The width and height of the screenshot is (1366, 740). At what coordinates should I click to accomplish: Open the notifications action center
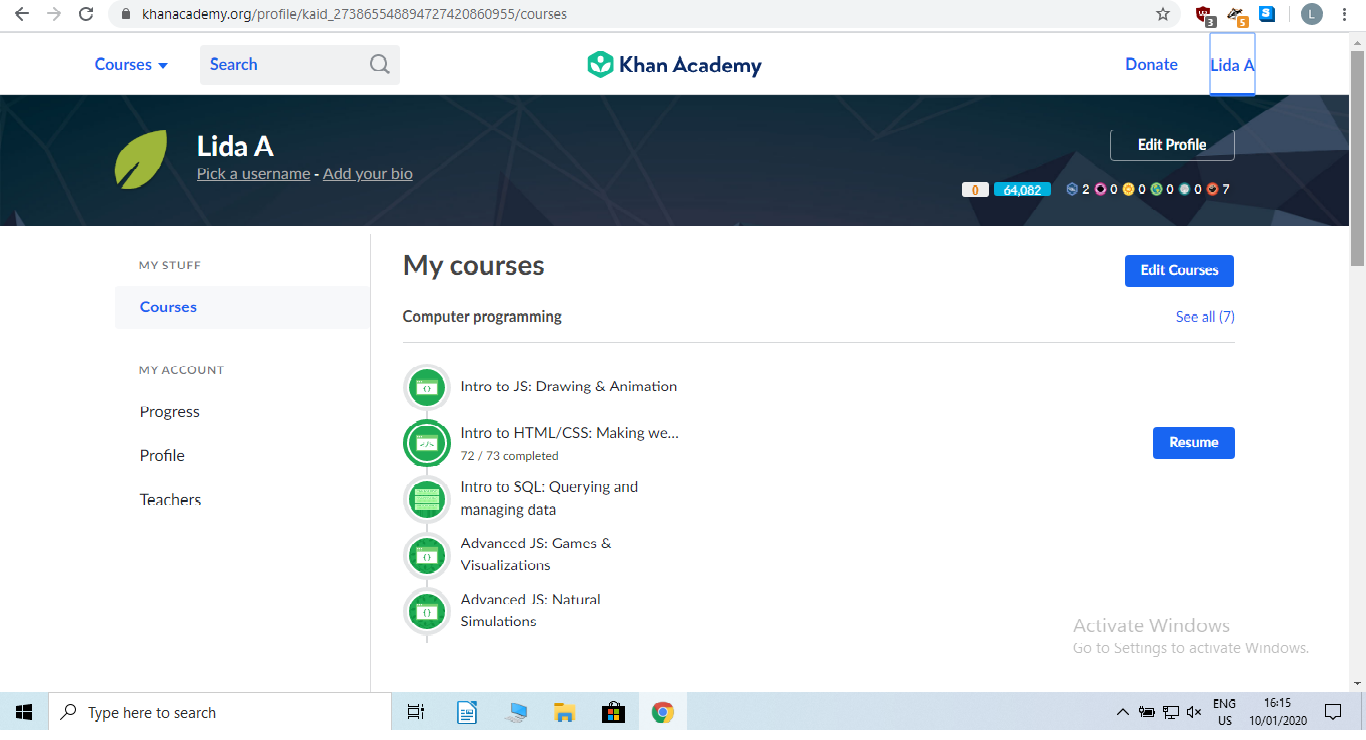[1333, 713]
